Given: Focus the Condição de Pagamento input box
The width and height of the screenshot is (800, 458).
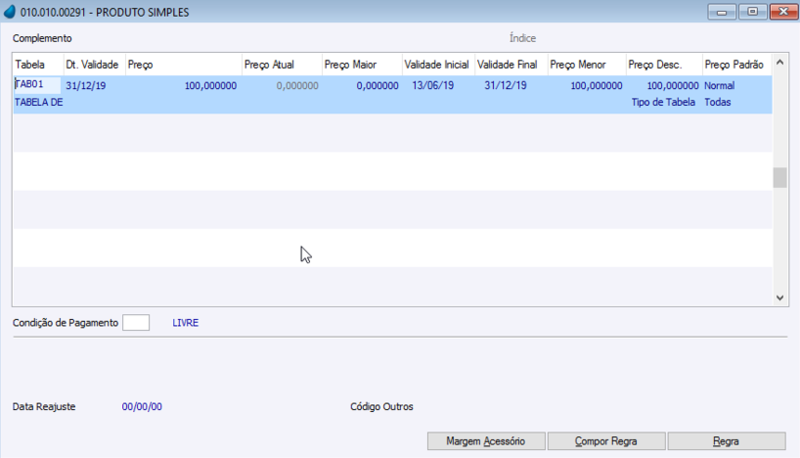Looking at the screenshot, I should pos(136,322).
